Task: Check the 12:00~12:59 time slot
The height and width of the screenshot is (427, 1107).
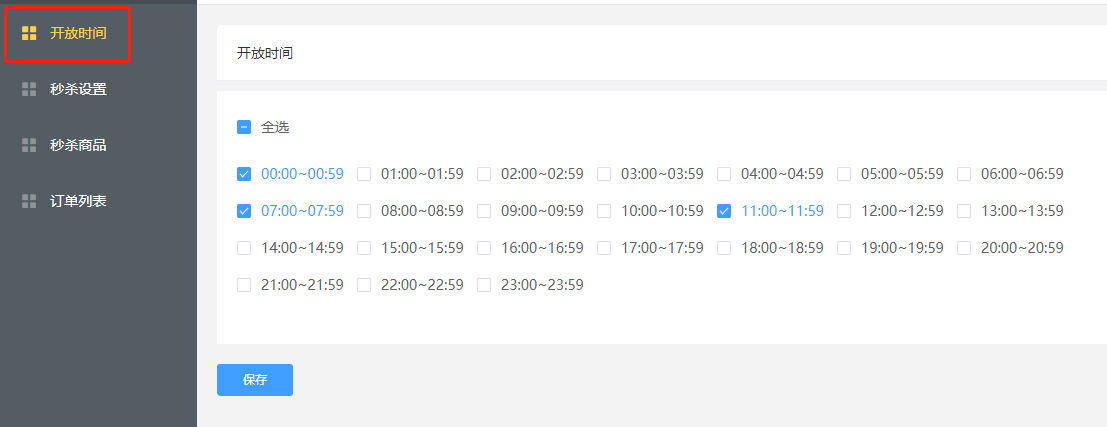Action: click(x=844, y=211)
